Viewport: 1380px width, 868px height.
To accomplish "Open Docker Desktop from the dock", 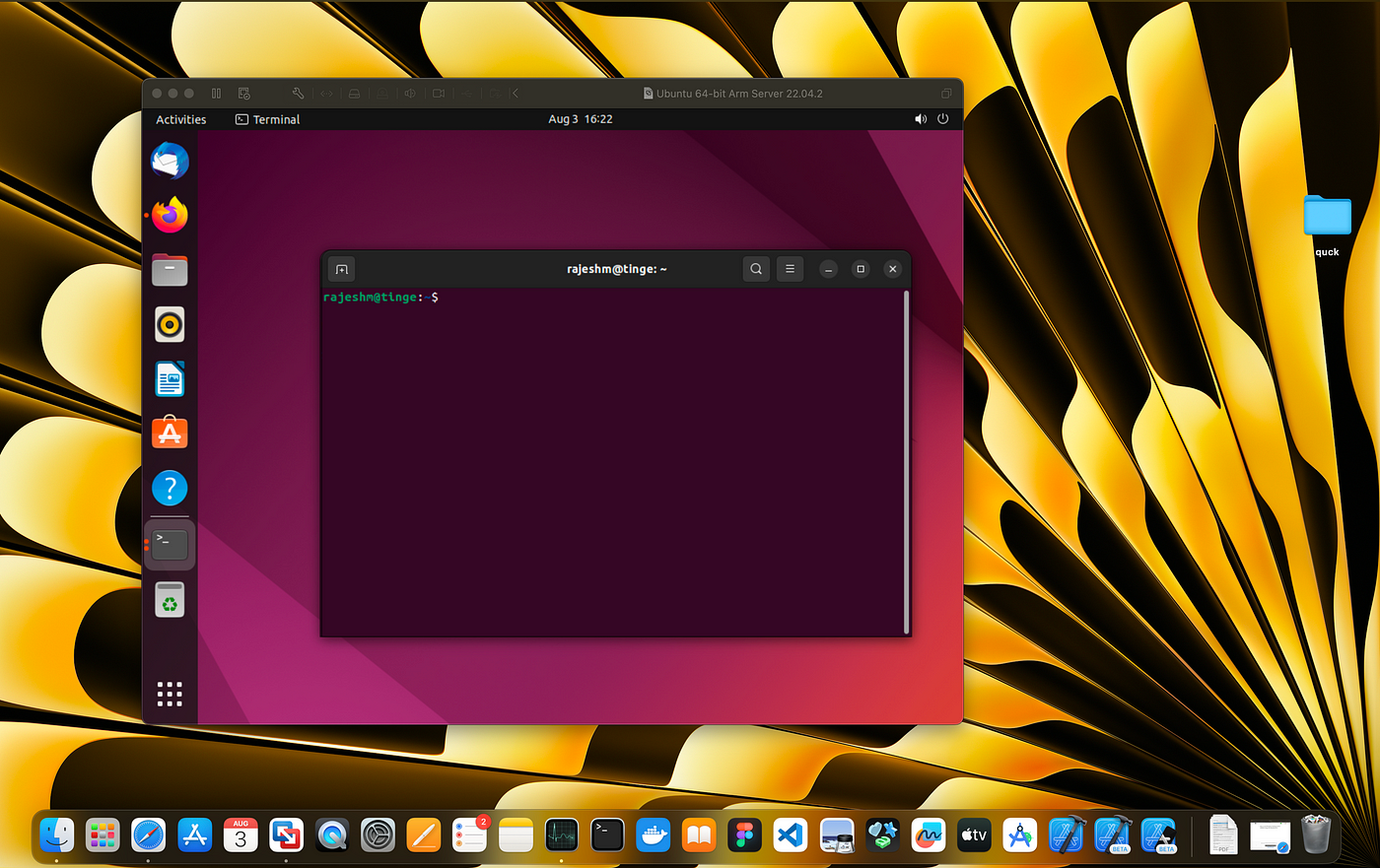I will pos(654,835).
